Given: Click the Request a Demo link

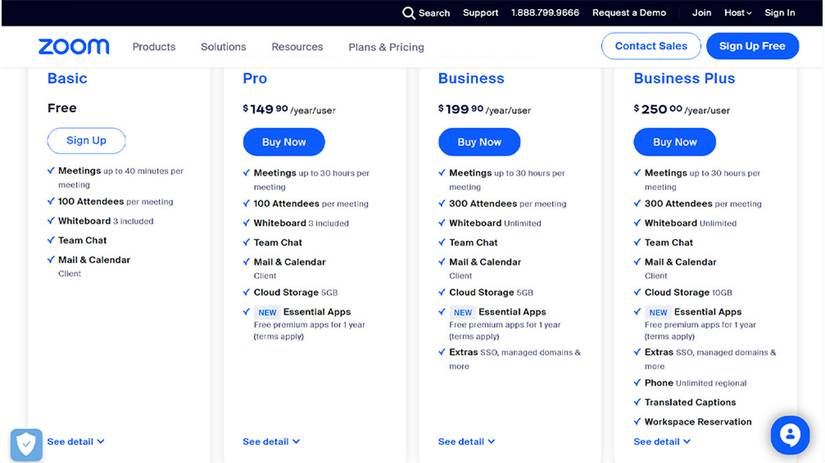Looking at the screenshot, I should click(x=629, y=13).
